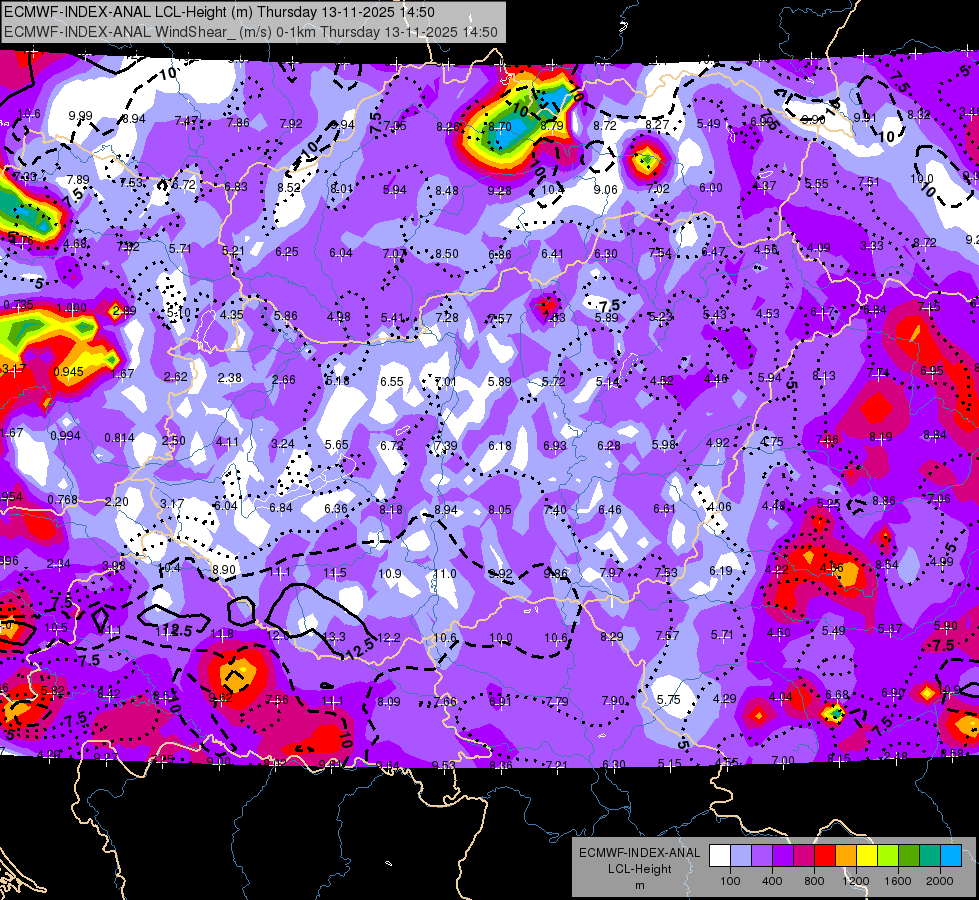
Task: Pick the orange legend swatch
Action: (x=846, y=856)
